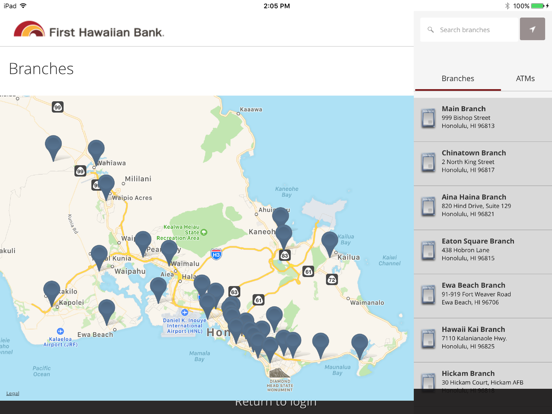This screenshot has width=552, height=414.
Task: Select the Main Branch building icon
Action: point(428,118)
